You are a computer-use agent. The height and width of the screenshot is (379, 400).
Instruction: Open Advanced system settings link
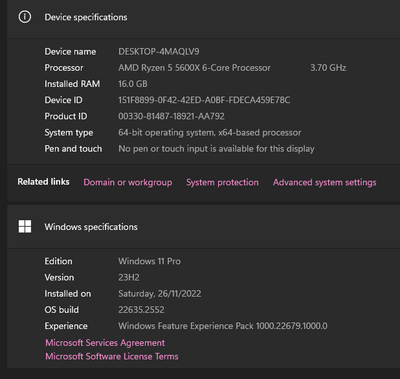(325, 182)
